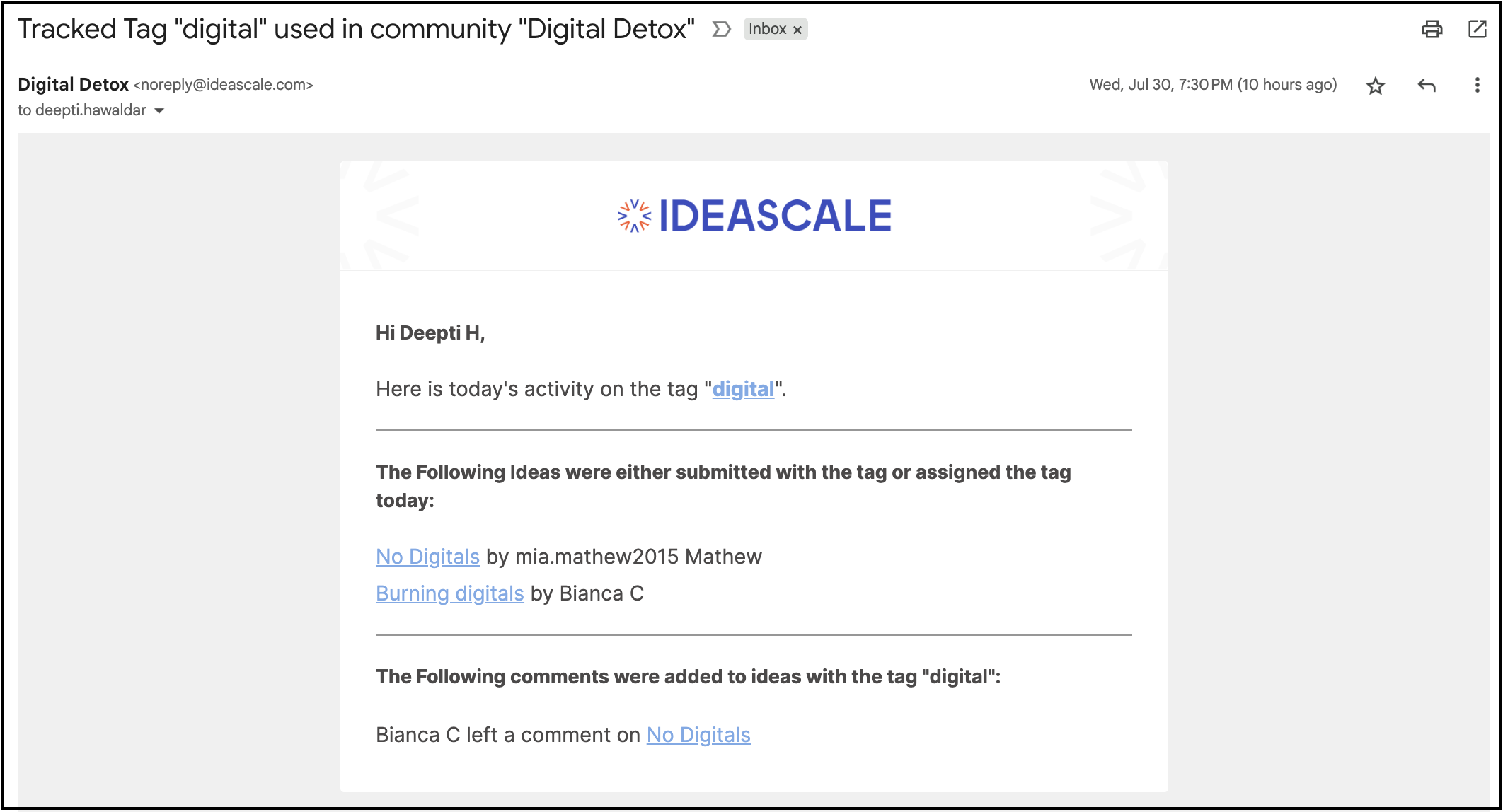Open the "No Digitals" idea by mia.mathew2015
Viewport: 1503px width, 812px height.
427,557
